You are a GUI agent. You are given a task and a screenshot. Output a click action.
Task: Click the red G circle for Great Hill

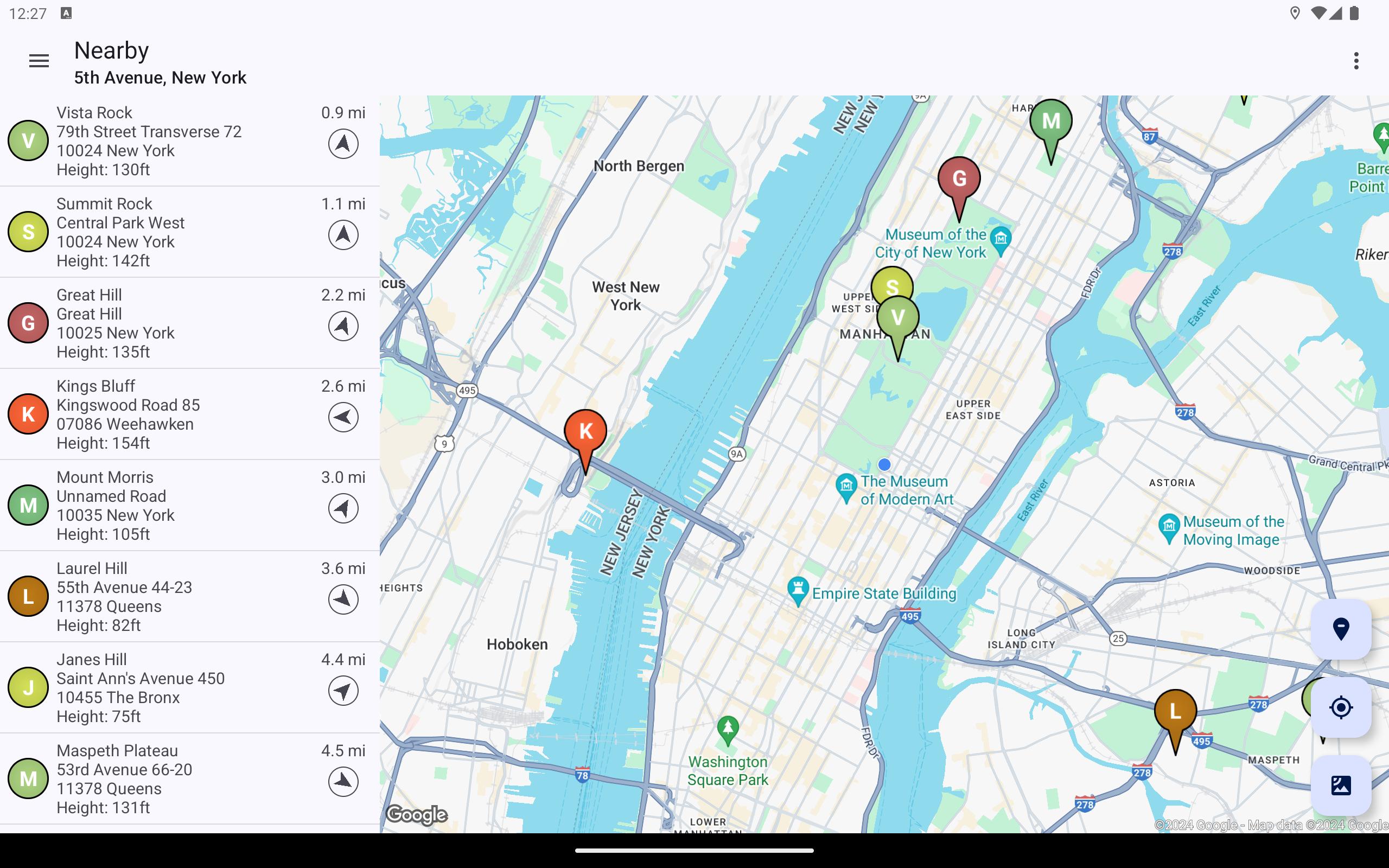click(x=28, y=323)
